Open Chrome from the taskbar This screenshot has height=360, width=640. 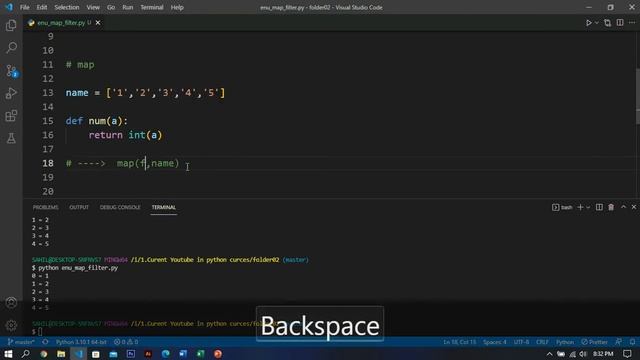(43, 353)
